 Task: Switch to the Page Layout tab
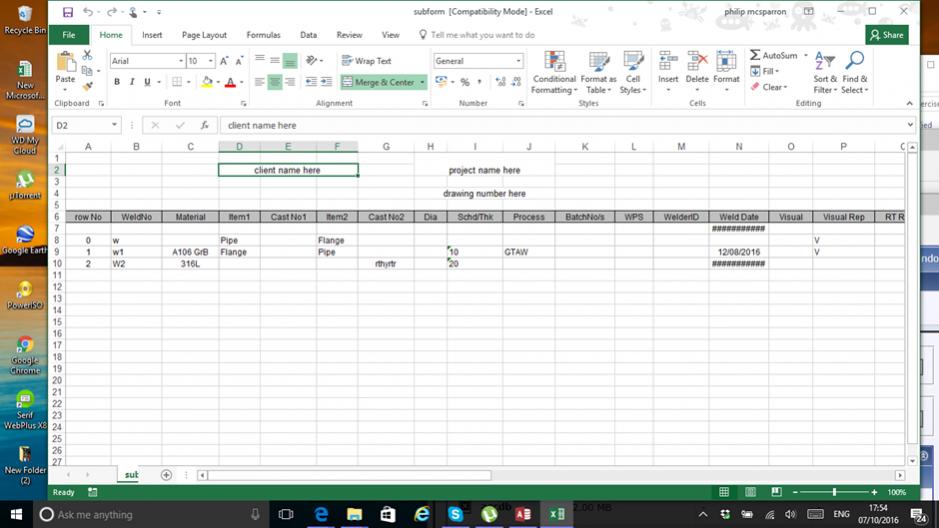pos(204,35)
